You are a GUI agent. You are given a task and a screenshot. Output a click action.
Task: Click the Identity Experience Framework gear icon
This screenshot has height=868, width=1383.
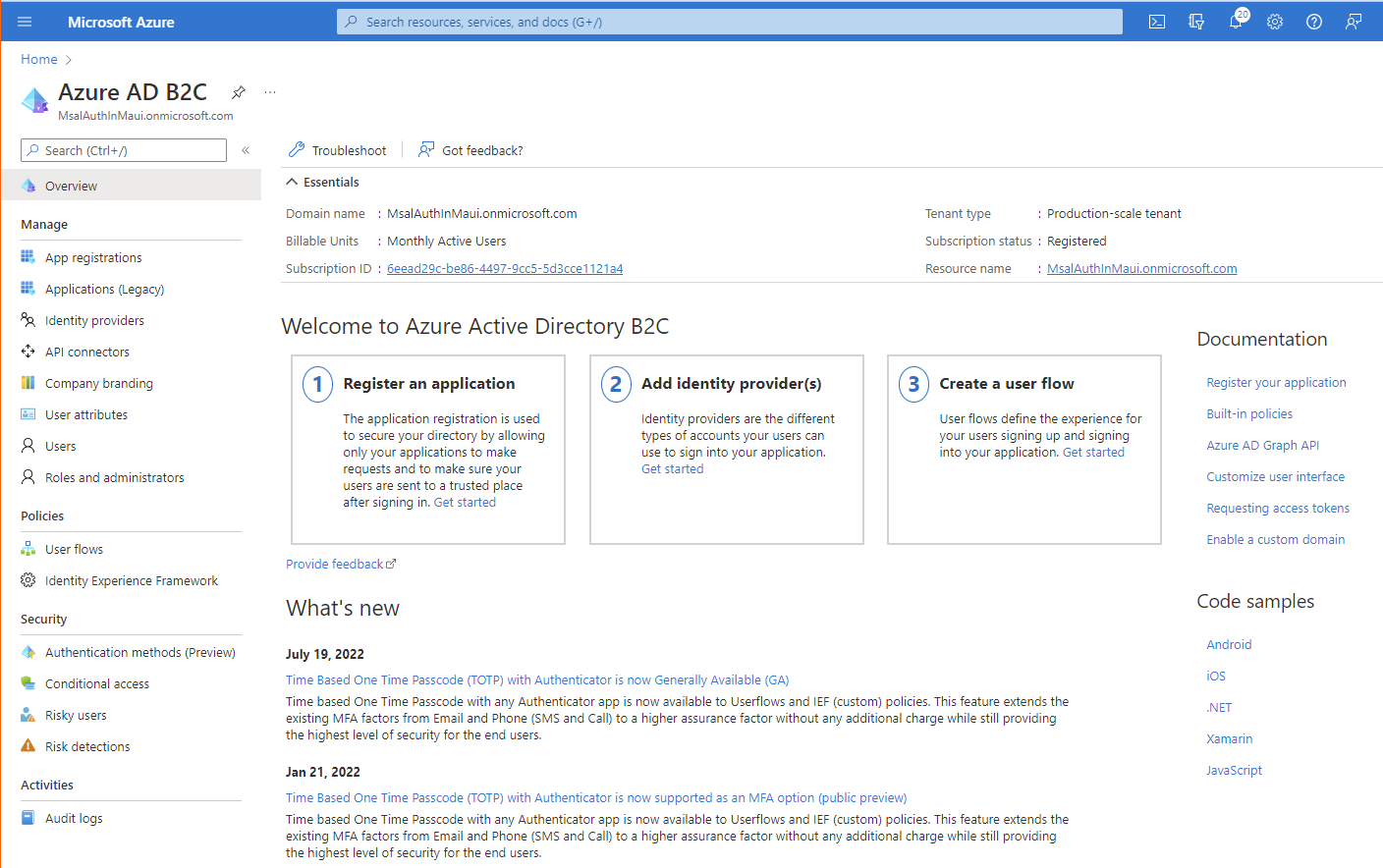(x=28, y=580)
